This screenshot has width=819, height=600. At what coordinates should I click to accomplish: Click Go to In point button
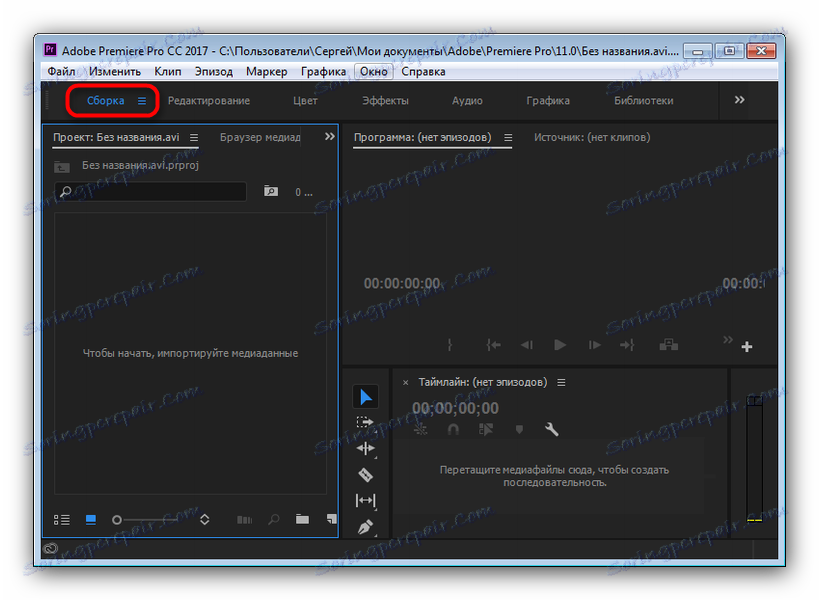coord(493,345)
